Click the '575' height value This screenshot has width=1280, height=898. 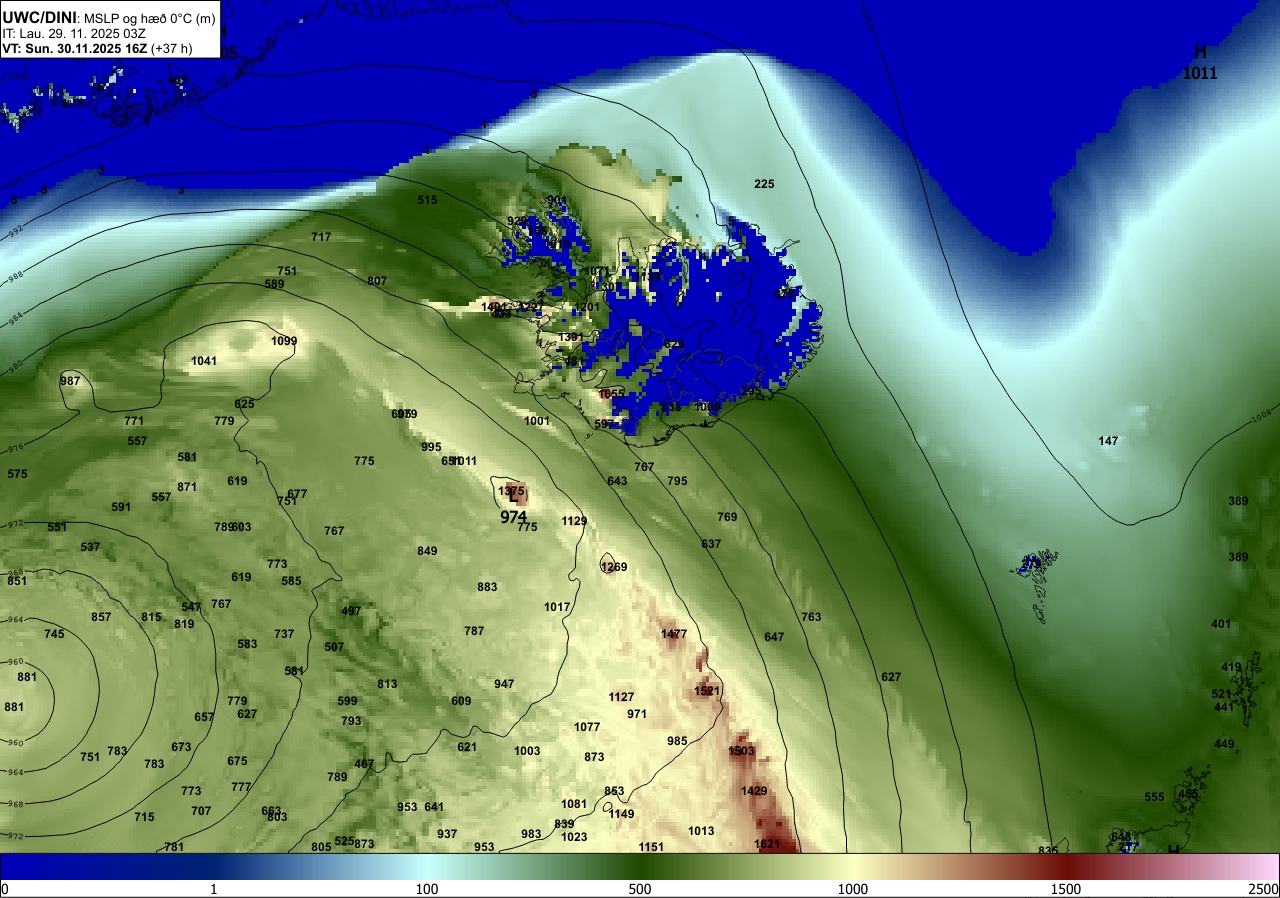(x=17, y=474)
